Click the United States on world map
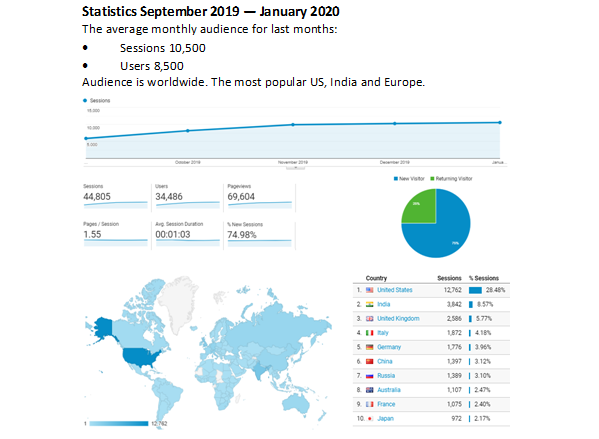Viewport: 599px width, 439px height. click(x=142, y=357)
